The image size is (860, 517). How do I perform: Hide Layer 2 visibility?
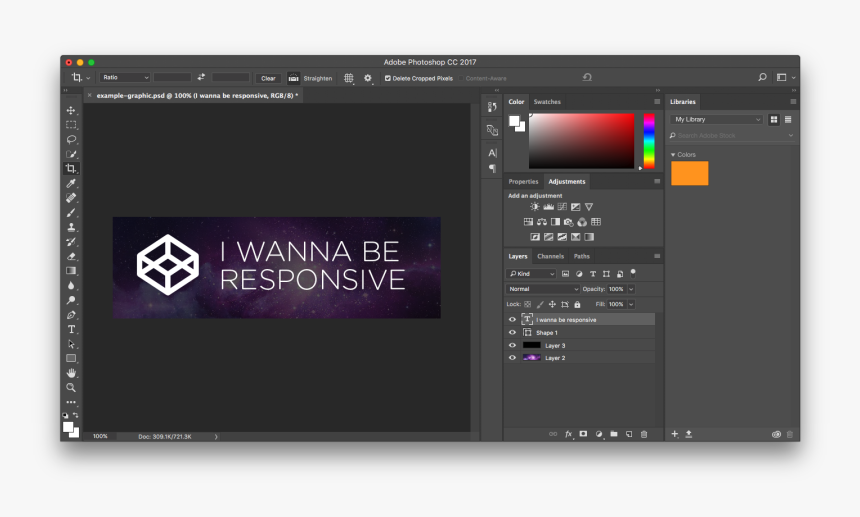(512, 358)
